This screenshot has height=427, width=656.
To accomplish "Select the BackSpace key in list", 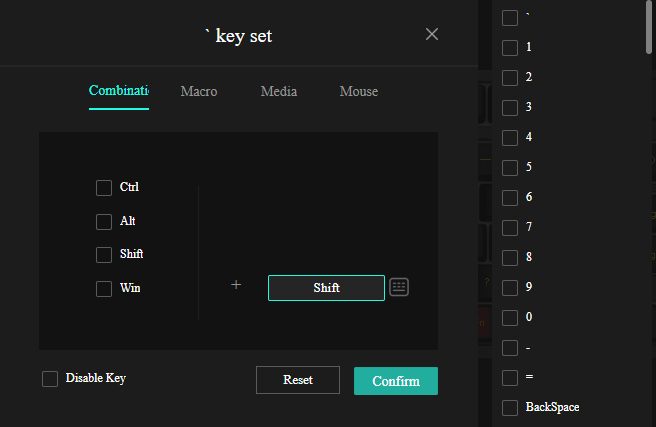I will click(510, 407).
